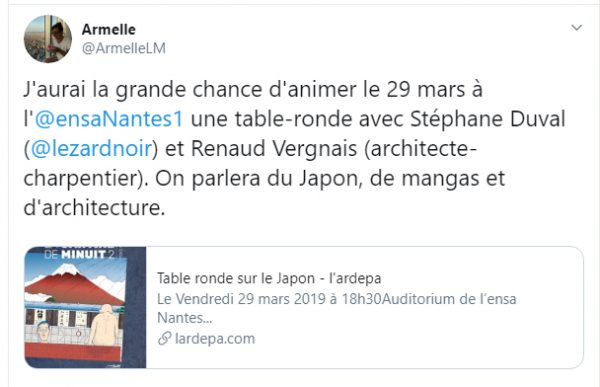
Task: Click Nantes… at the end of card description
Action: (x=185, y=318)
